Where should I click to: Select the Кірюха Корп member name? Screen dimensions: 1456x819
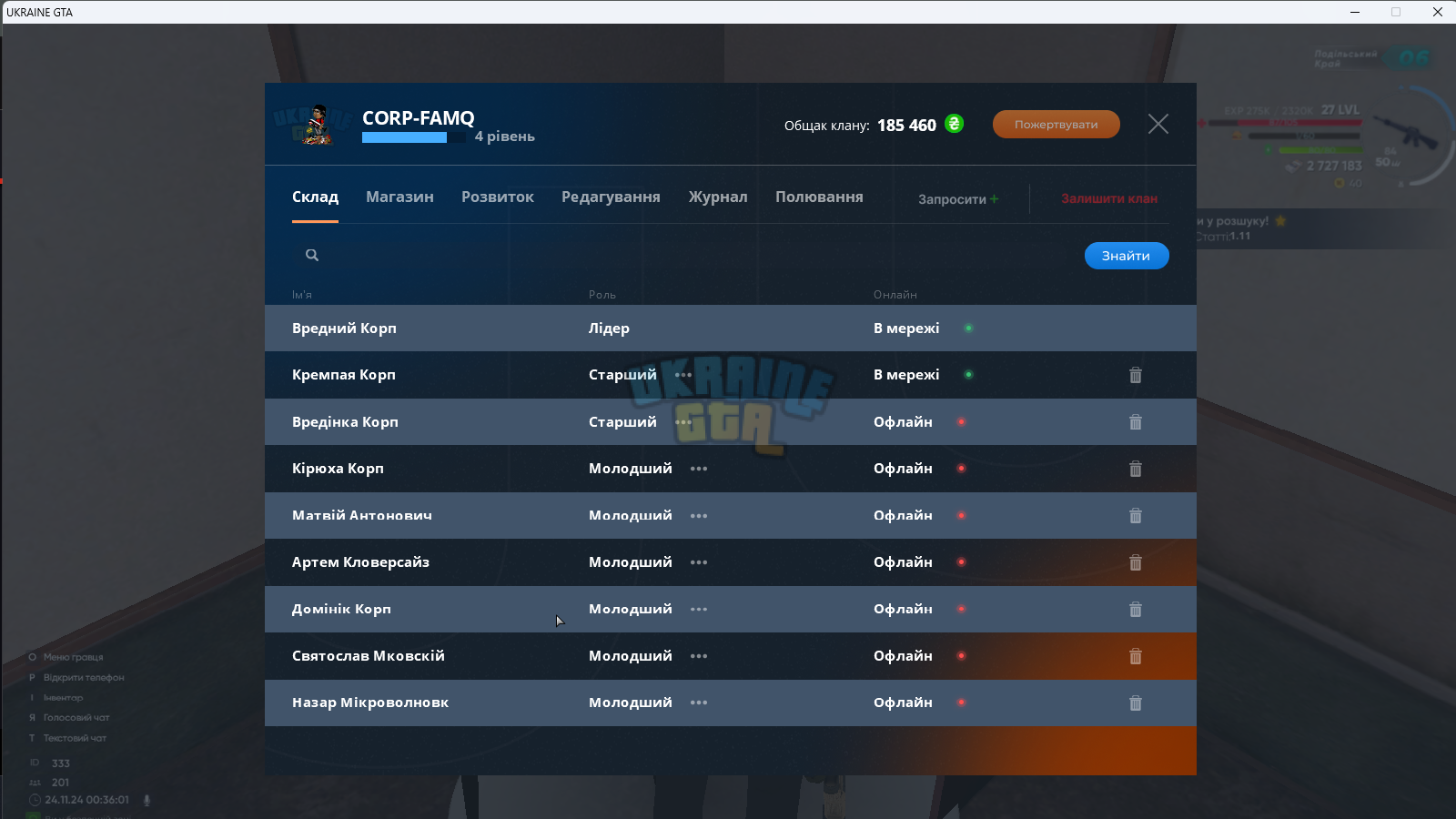[x=338, y=469]
